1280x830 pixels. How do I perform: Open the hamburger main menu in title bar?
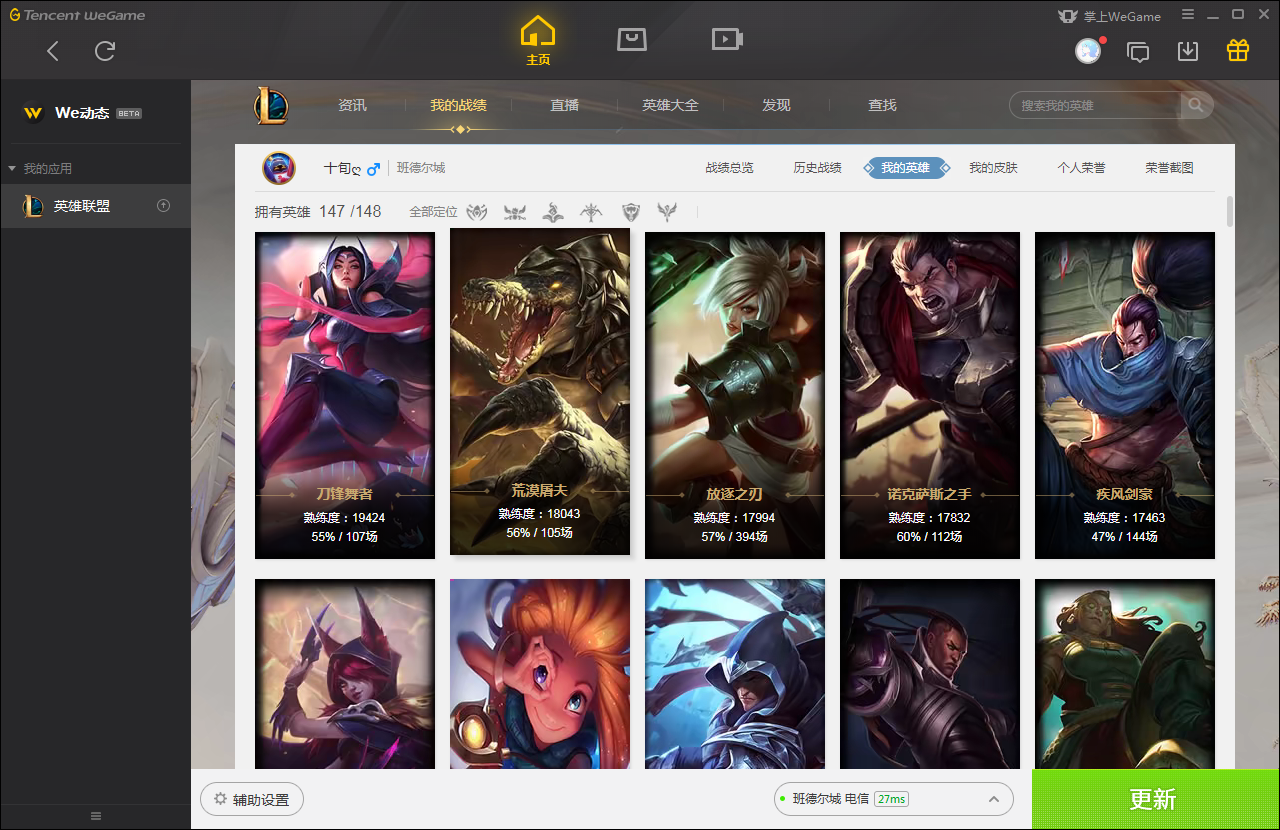coord(1188,15)
